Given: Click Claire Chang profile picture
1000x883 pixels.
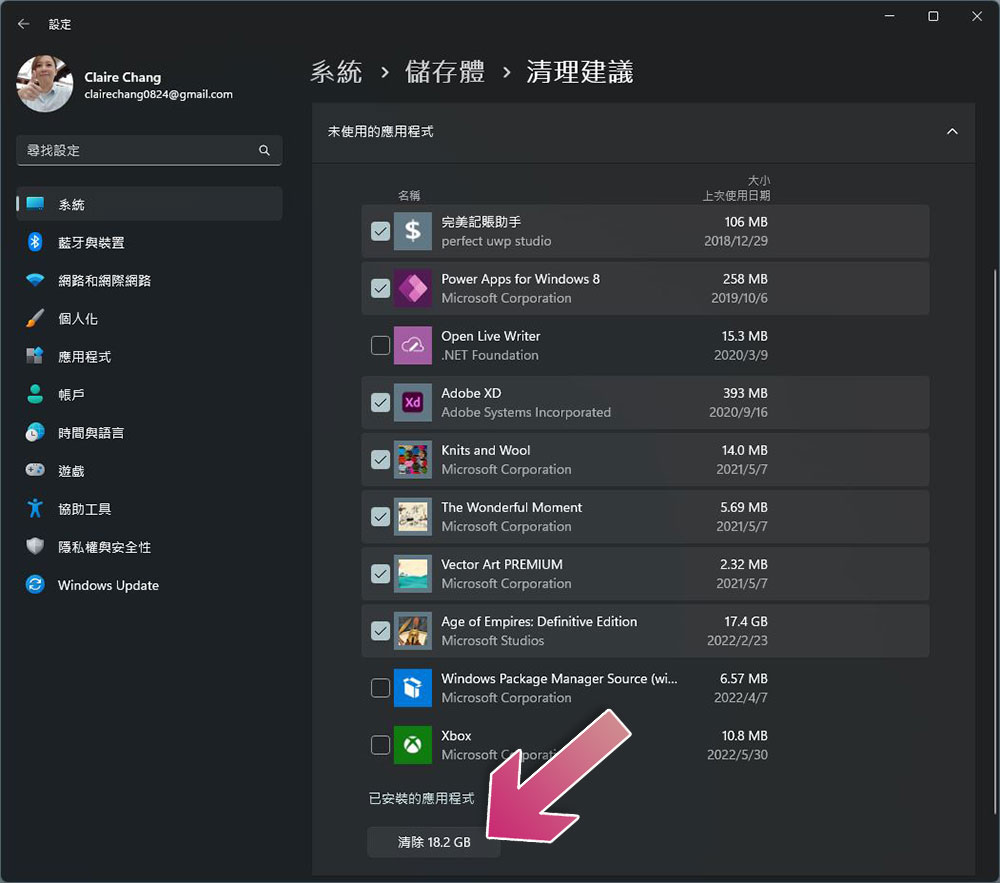Looking at the screenshot, I should click(x=45, y=84).
